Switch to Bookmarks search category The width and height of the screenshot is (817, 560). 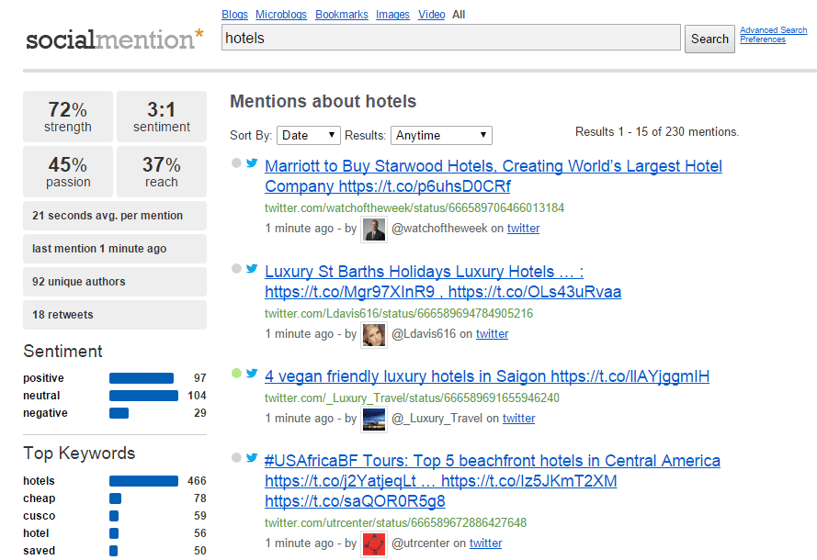(342, 15)
